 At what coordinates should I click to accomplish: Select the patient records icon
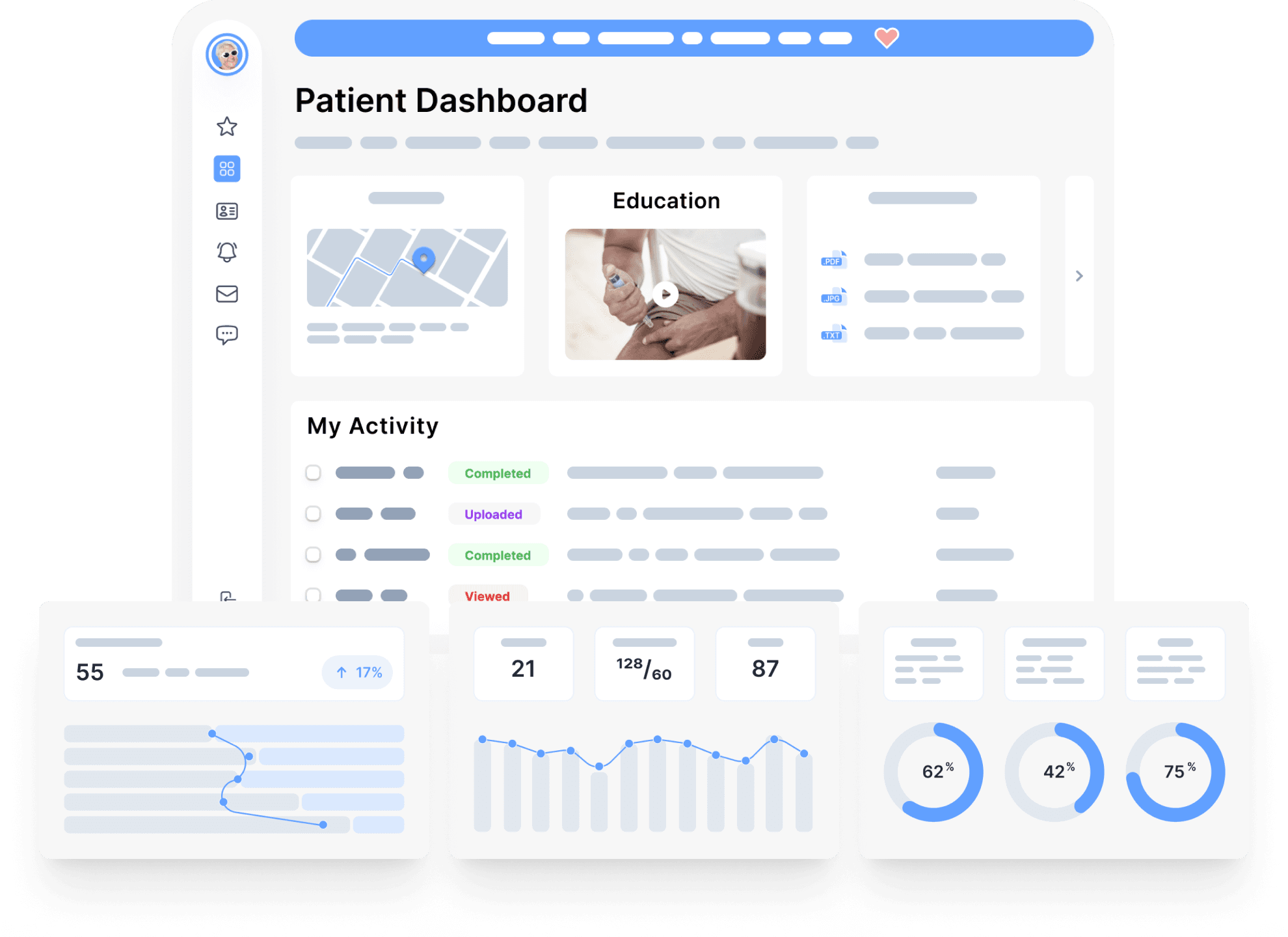[227, 211]
